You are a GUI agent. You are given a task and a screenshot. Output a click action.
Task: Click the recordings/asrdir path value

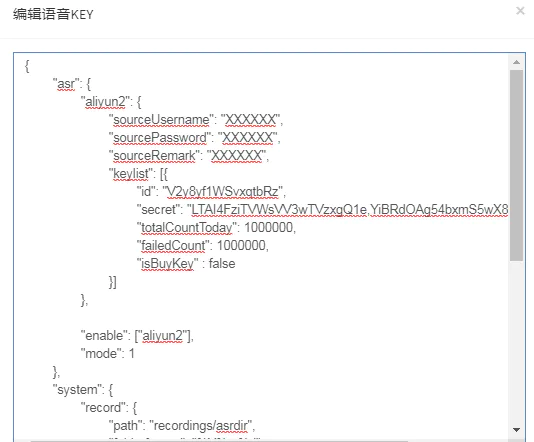coord(201,426)
